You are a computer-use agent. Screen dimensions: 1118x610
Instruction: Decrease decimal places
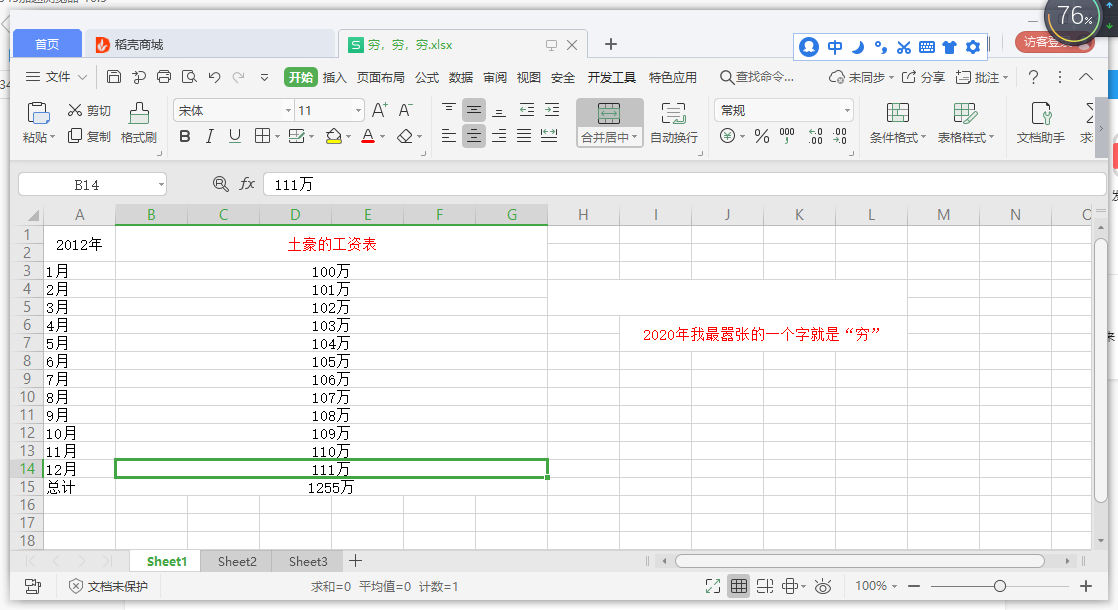pos(840,136)
